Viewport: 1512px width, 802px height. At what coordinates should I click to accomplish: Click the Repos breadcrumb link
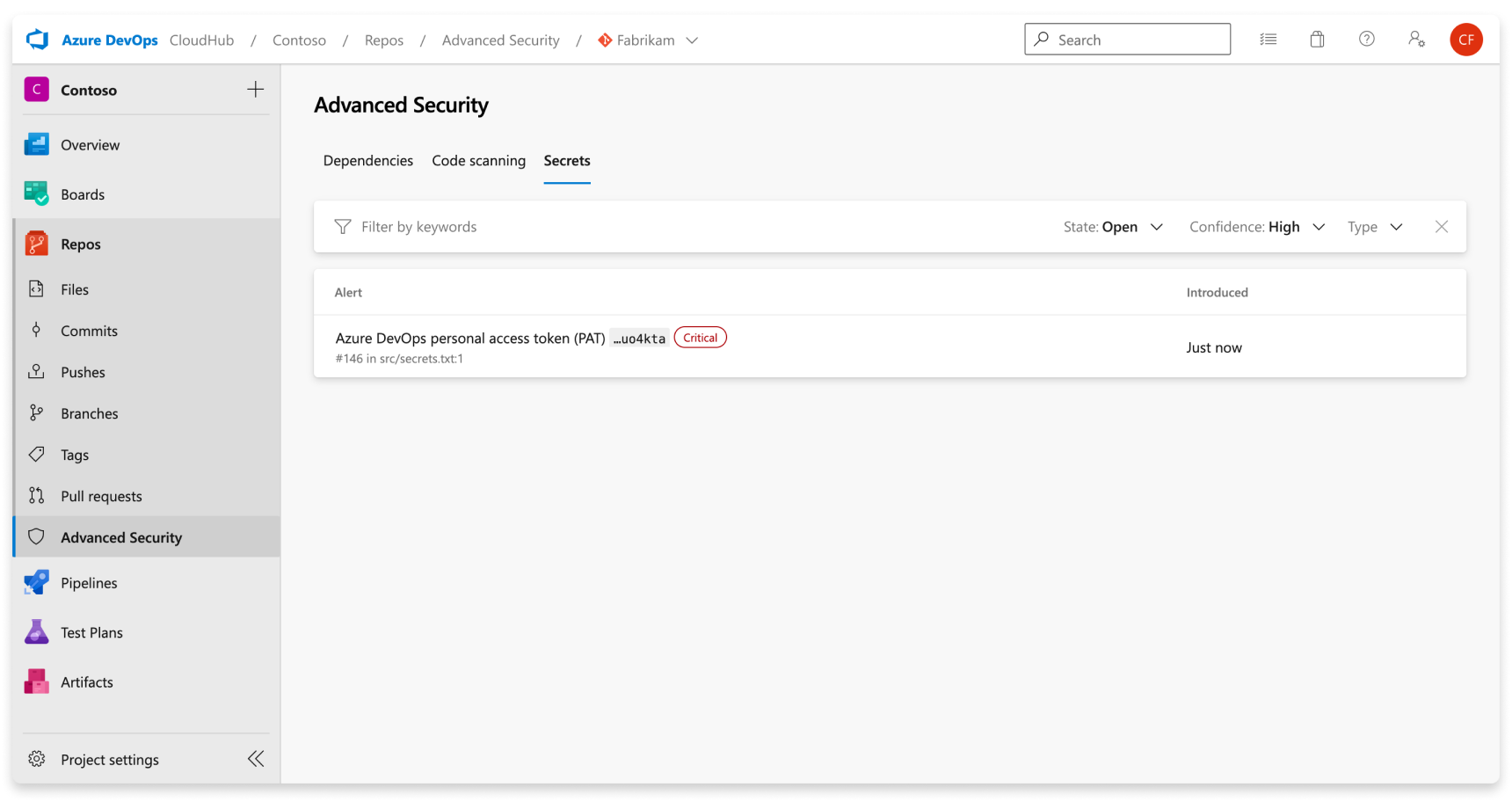click(384, 40)
